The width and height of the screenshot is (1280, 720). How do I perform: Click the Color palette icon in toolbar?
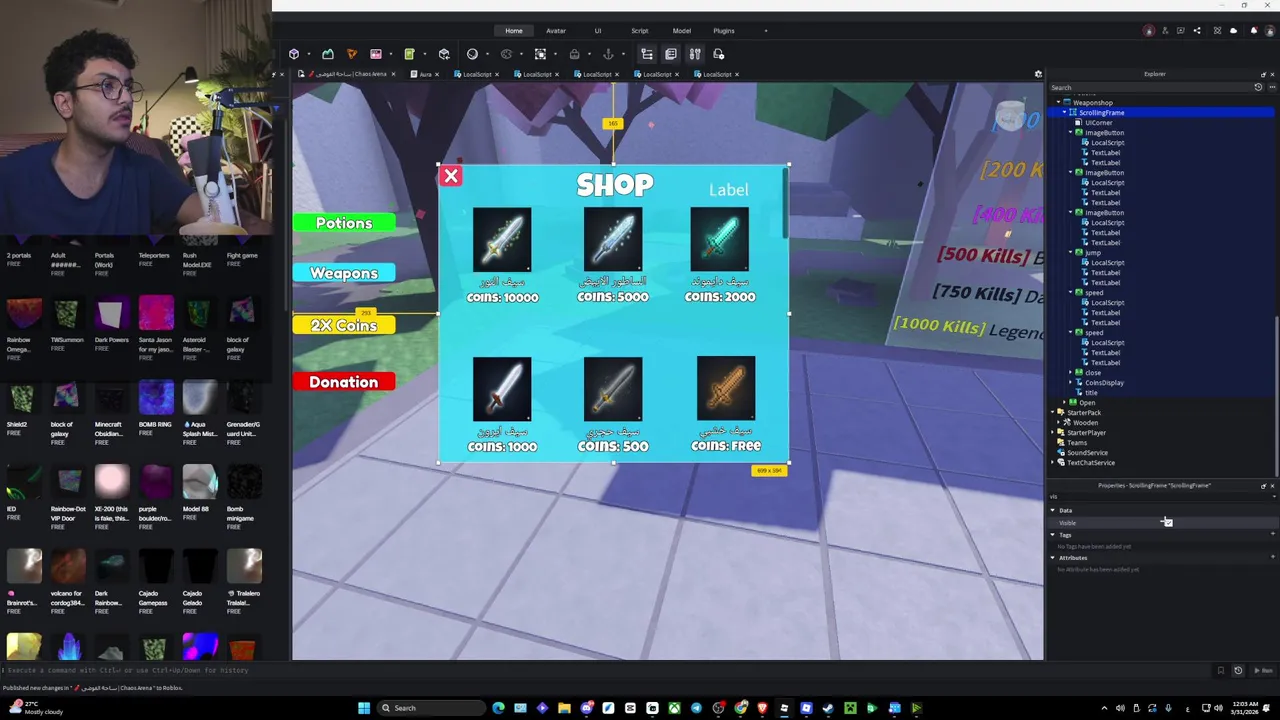[506, 54]
